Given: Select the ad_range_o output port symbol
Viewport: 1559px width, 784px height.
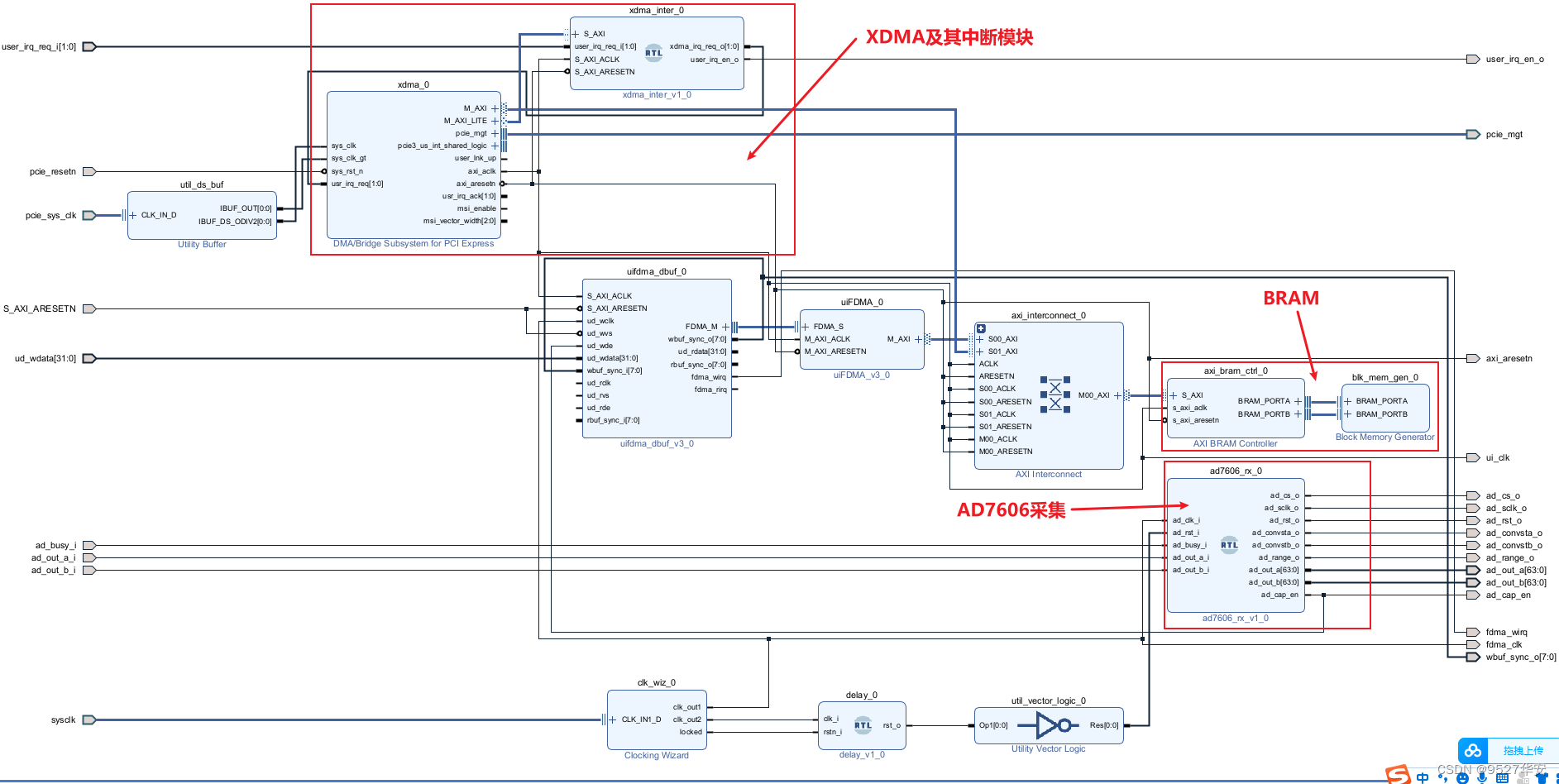Looking at the screenshot, I should click(1473, 557).
